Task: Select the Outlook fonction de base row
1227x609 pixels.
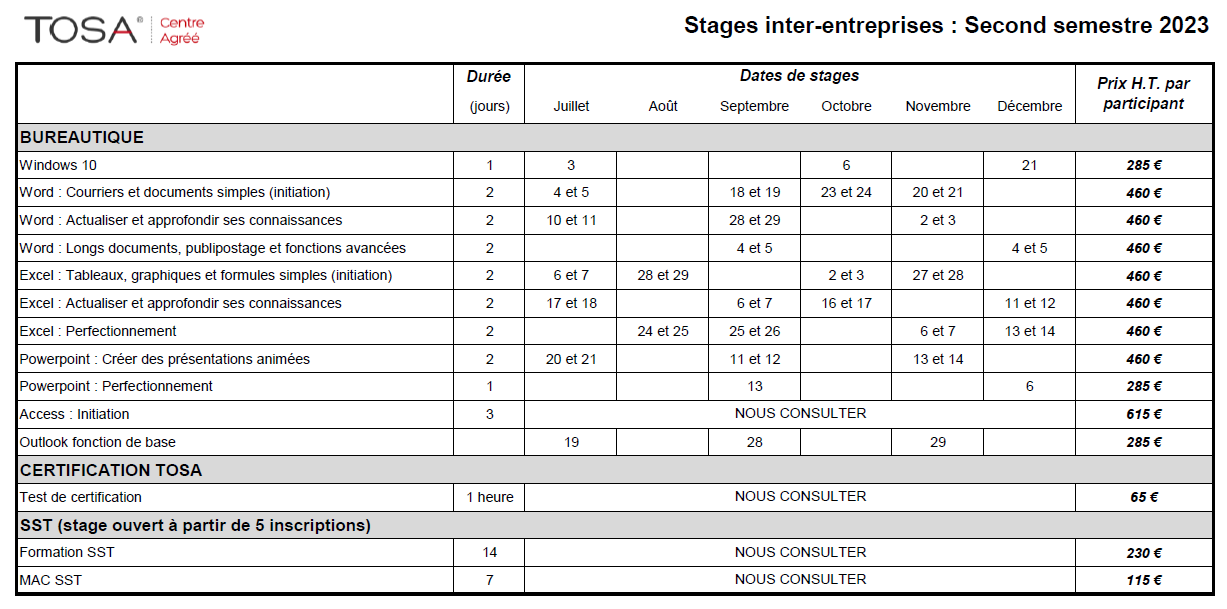Action: pos(615,442)
